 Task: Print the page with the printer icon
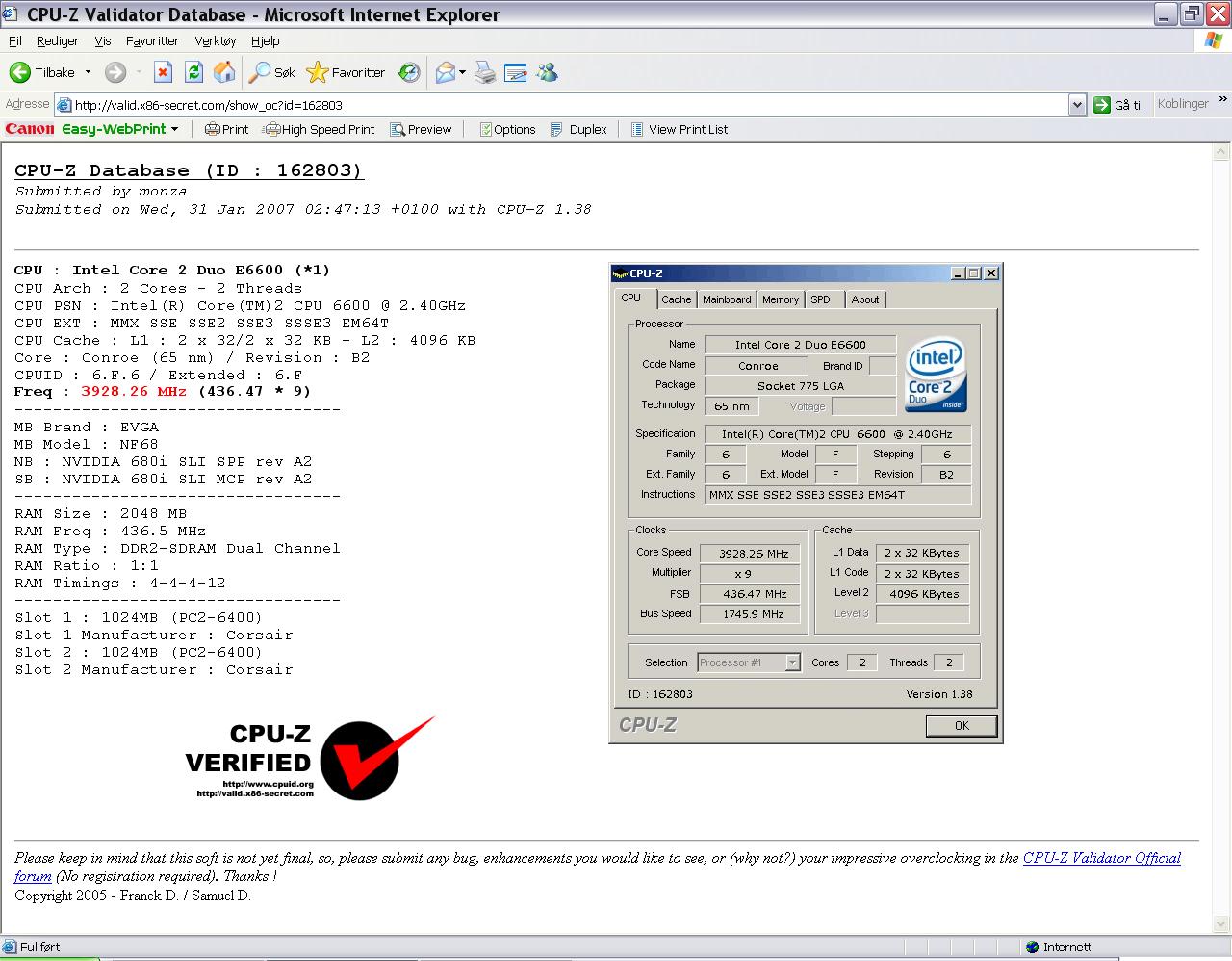485,72
